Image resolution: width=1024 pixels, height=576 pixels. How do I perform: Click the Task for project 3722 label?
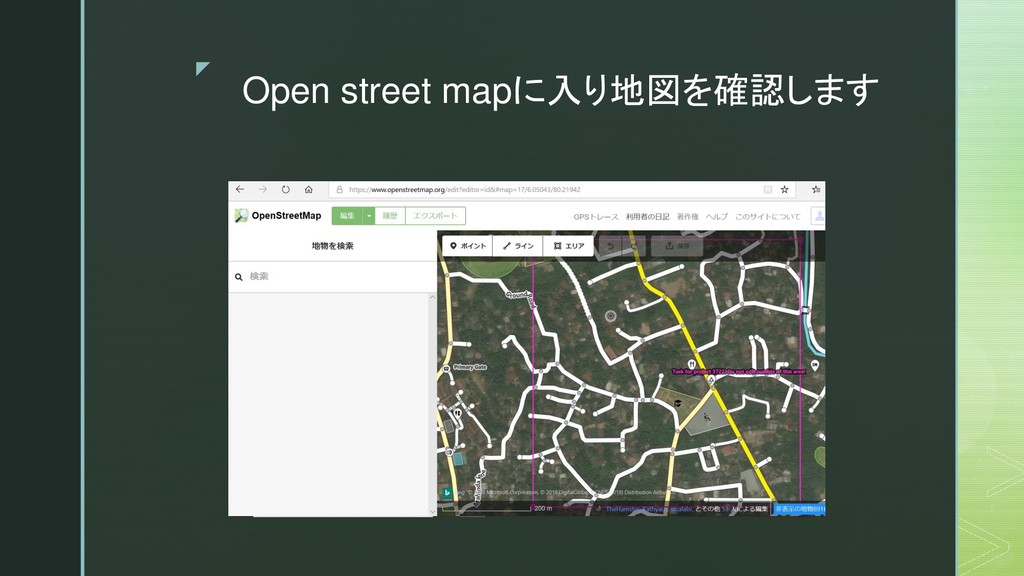click(739, 372)
